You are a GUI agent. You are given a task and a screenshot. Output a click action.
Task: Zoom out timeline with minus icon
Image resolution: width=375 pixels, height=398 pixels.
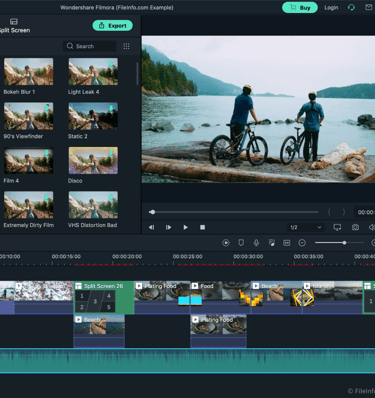tap(302, 243)
